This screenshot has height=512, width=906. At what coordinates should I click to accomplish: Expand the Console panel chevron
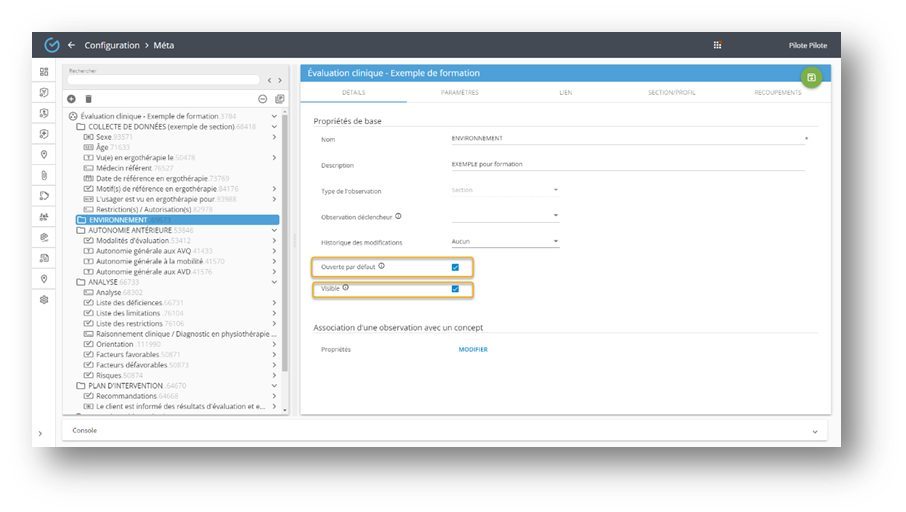pyautogui.click(x=816, y=431)
